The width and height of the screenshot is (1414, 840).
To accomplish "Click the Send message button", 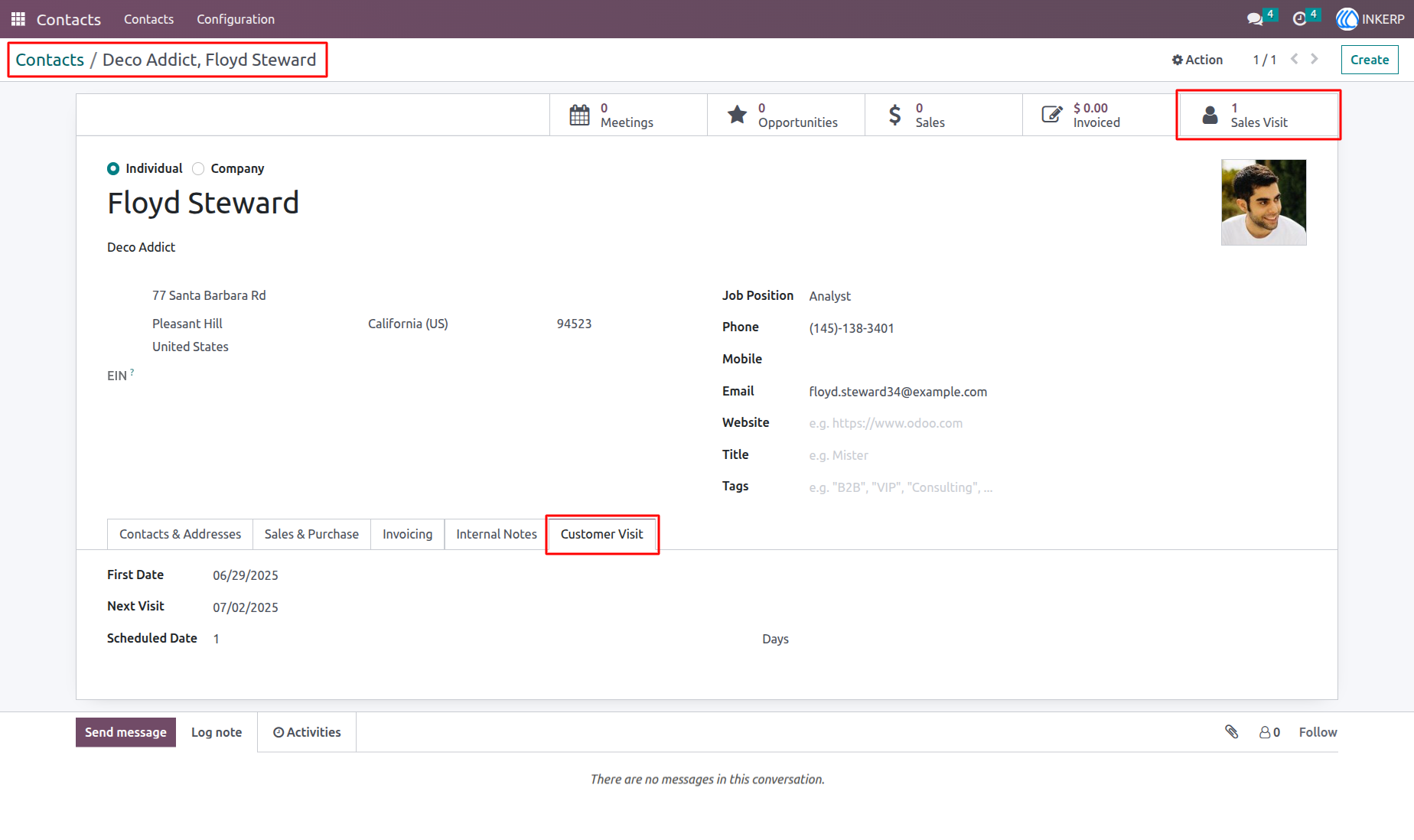I will (x=125, y=732).
